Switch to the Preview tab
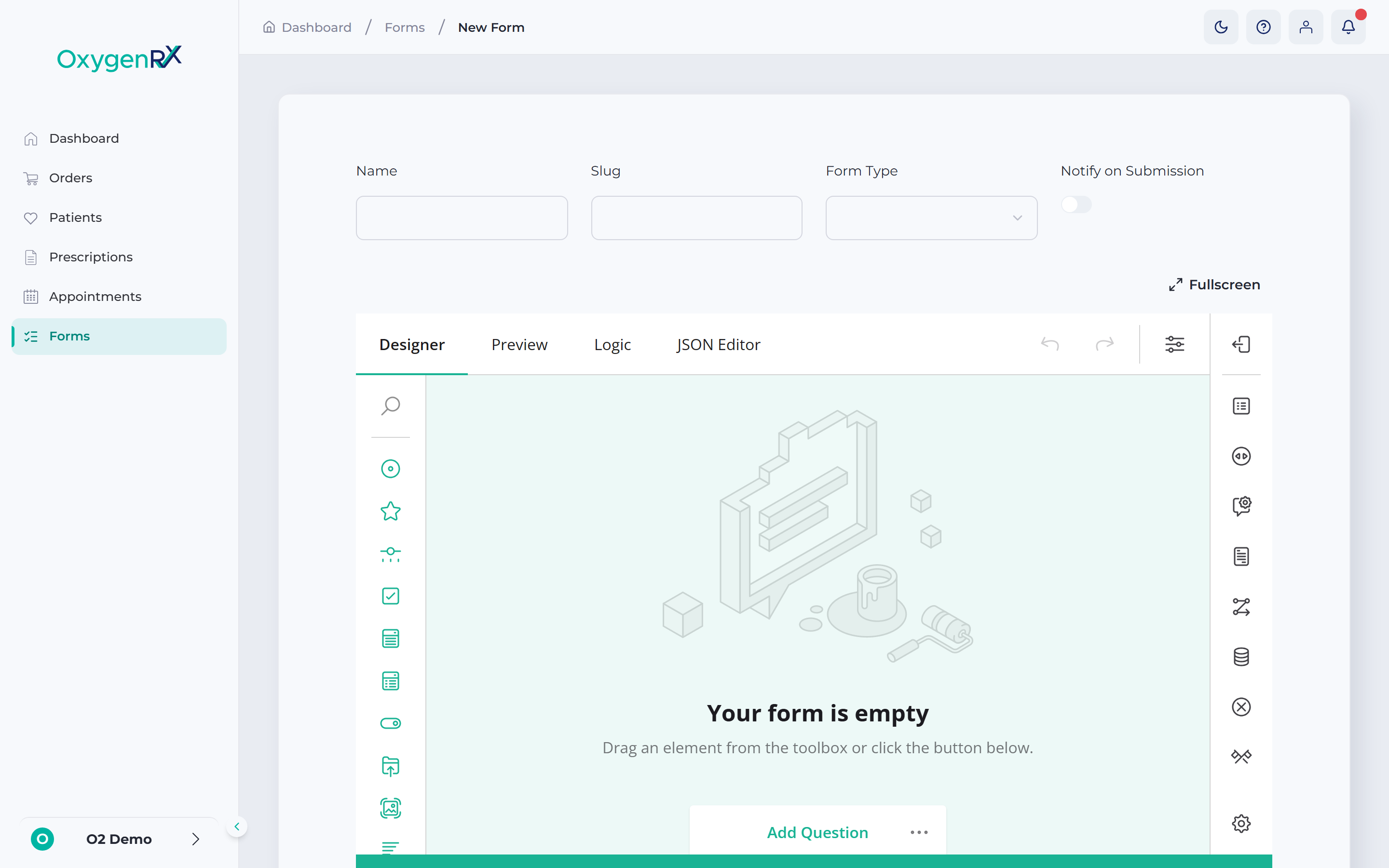1389x868 pixels. [x=519, y=344]
